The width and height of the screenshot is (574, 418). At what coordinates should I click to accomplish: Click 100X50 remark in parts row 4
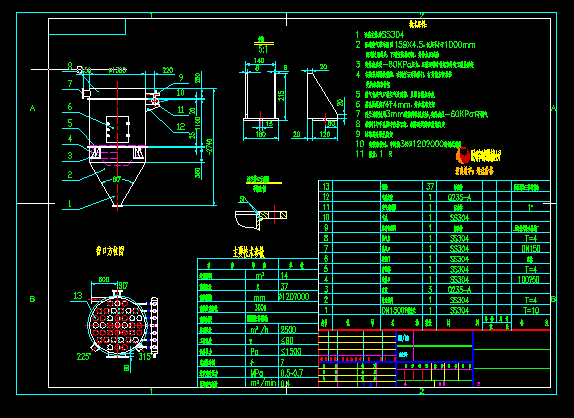(x=529, y=279)
